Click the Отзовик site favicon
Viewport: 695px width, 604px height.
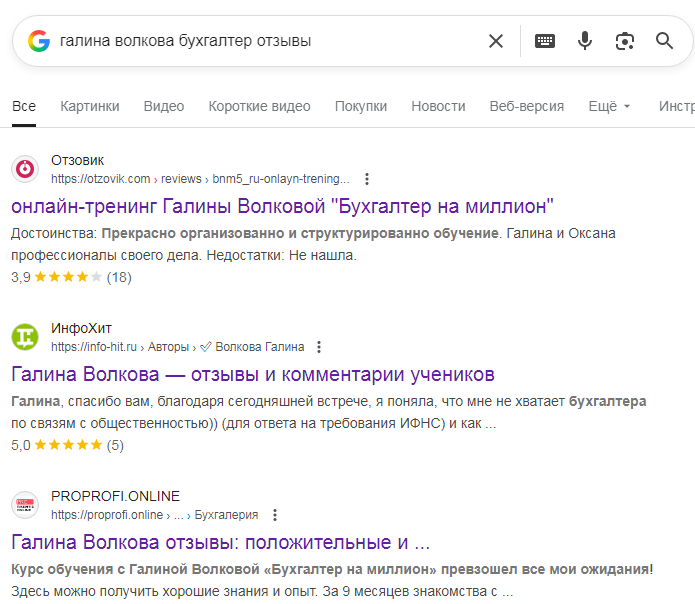[x=25, y=169]
